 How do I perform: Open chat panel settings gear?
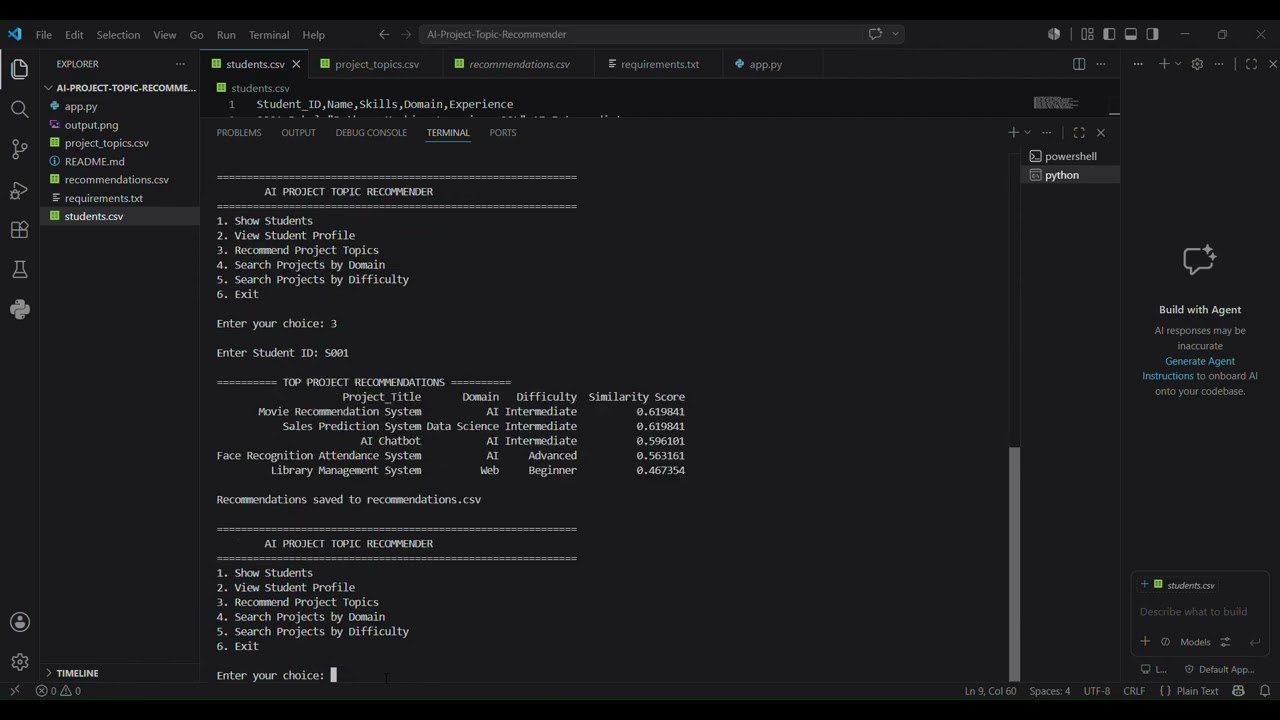tap(1197, 64)
